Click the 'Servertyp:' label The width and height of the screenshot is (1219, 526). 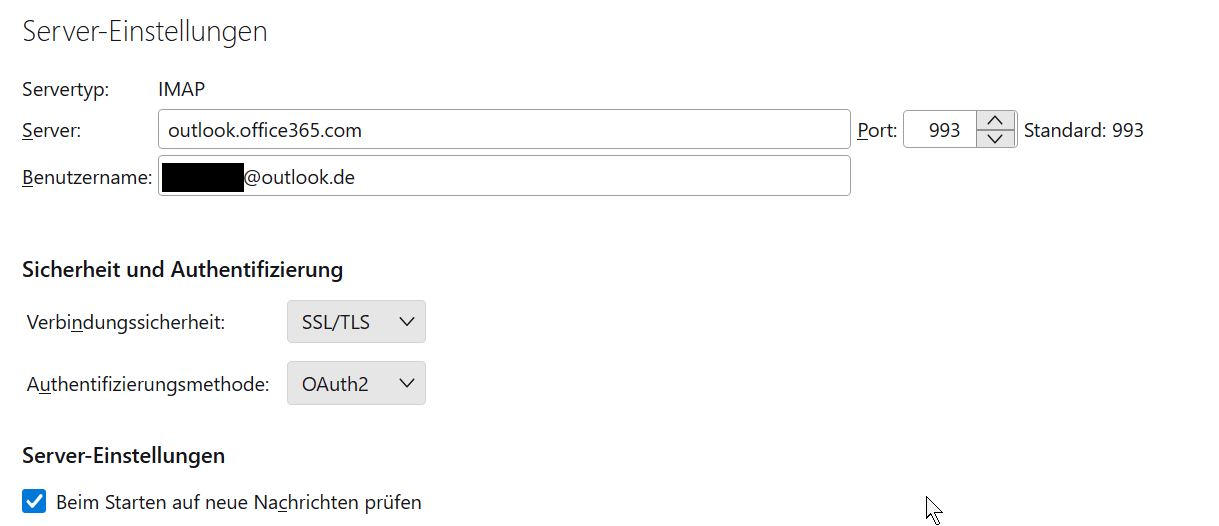(x=65, y=89)
